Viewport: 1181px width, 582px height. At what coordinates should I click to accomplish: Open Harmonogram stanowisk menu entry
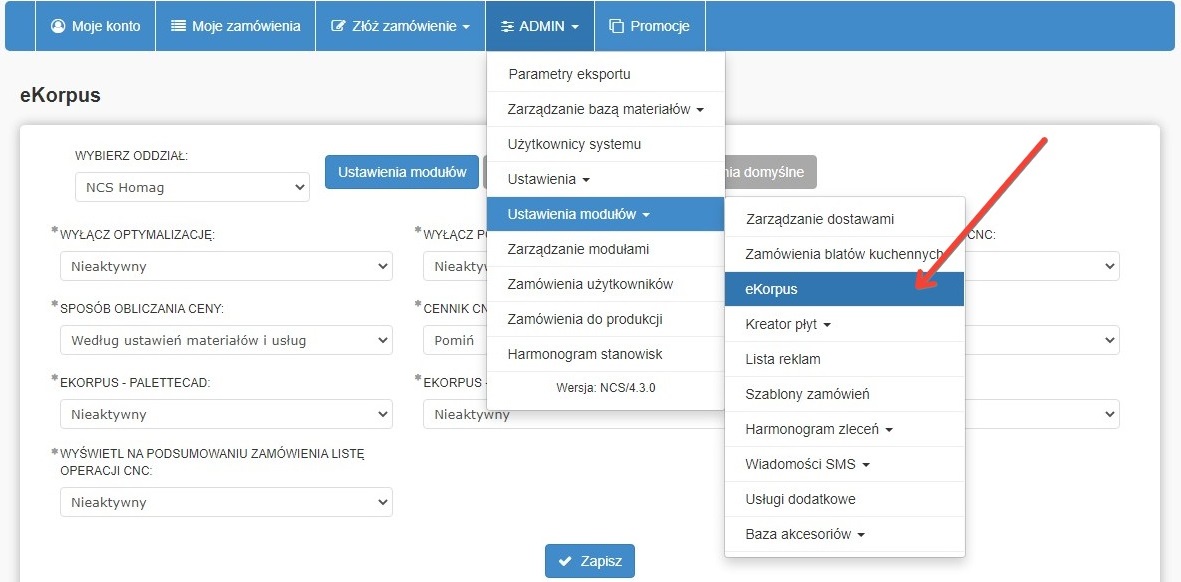[585, 354]
